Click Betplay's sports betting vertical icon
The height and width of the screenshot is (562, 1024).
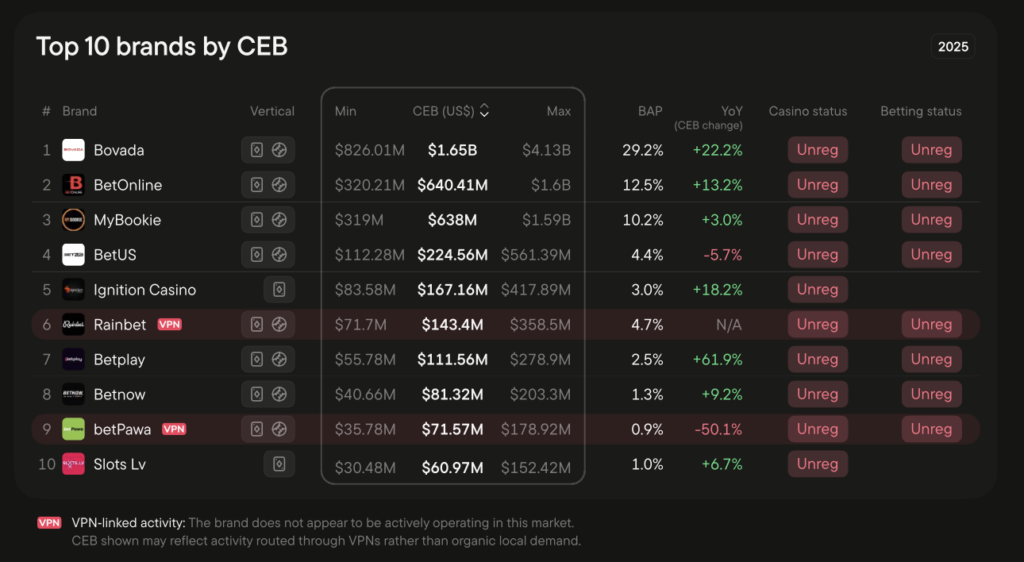[x=280, y=359]
